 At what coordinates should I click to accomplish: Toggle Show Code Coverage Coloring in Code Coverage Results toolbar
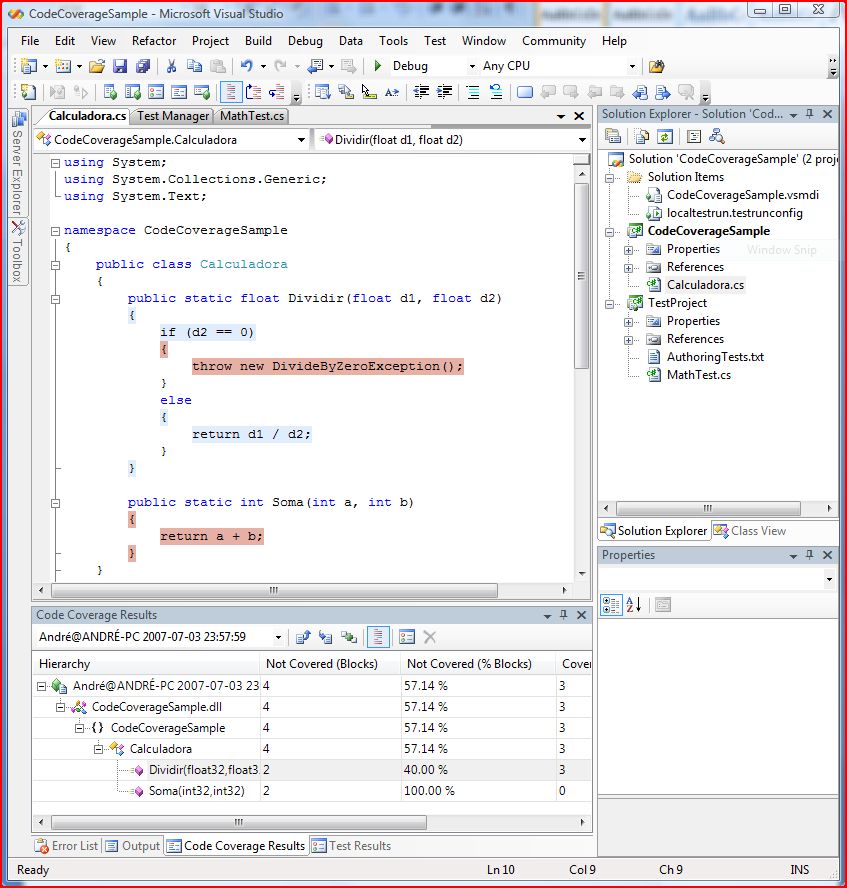pos(377,637)
